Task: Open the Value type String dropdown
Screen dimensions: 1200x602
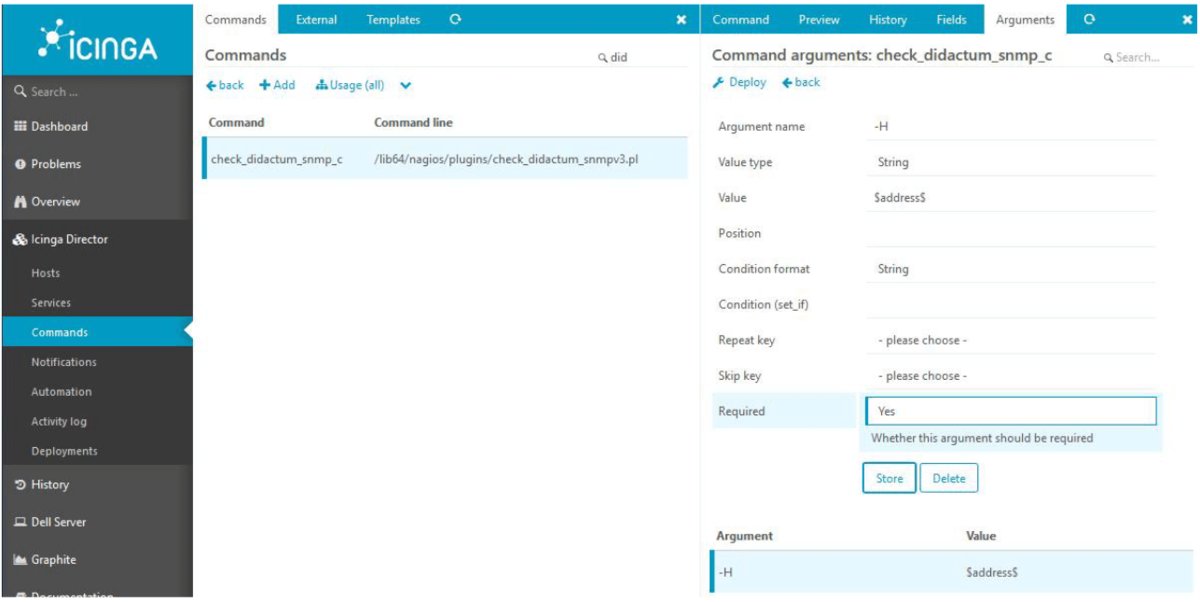Action: 1010,162
